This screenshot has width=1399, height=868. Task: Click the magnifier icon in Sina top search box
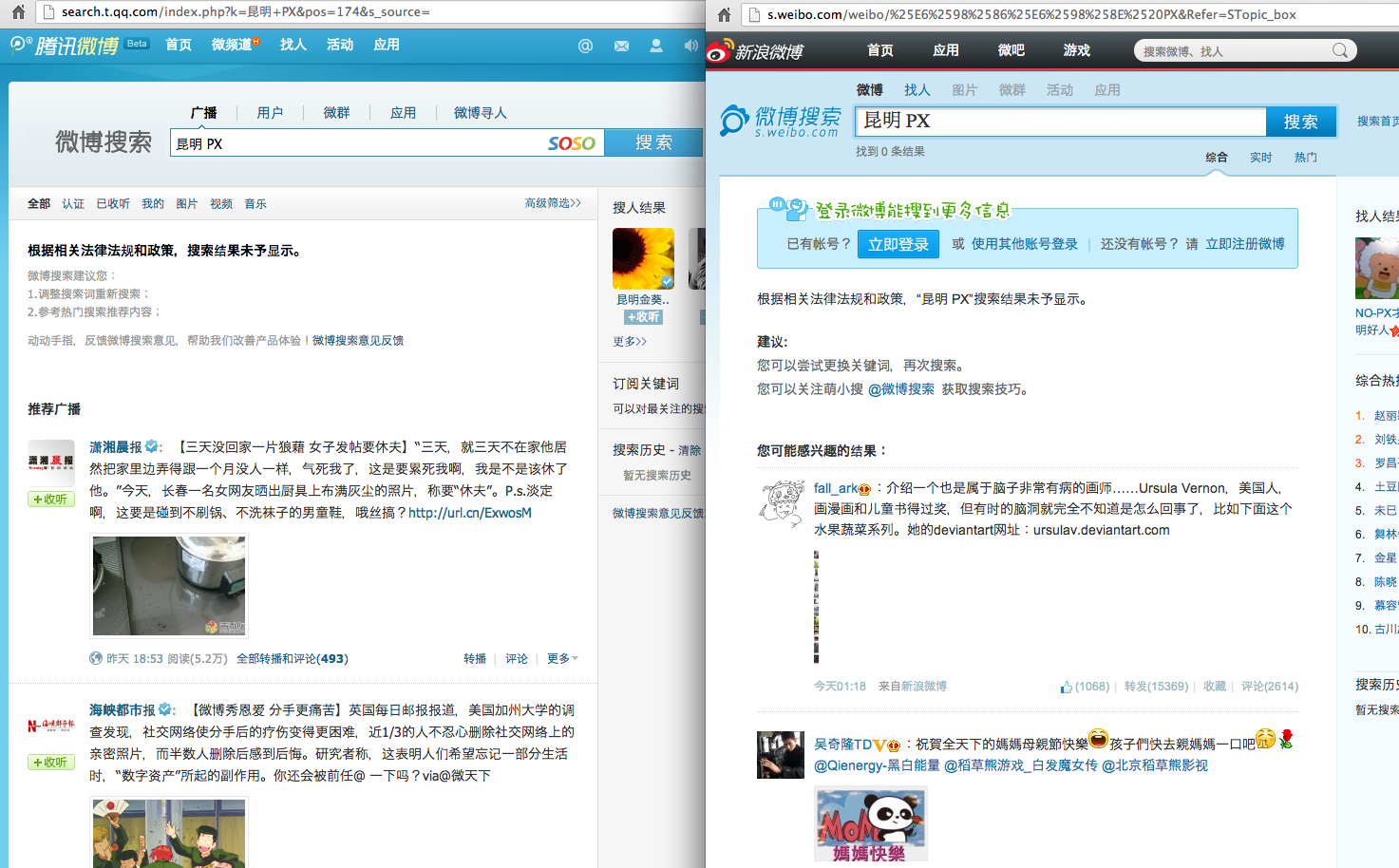point(1340,50)
